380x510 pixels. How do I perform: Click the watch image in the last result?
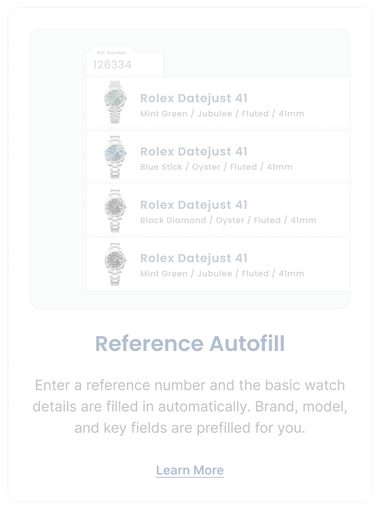tap(115, 263)
